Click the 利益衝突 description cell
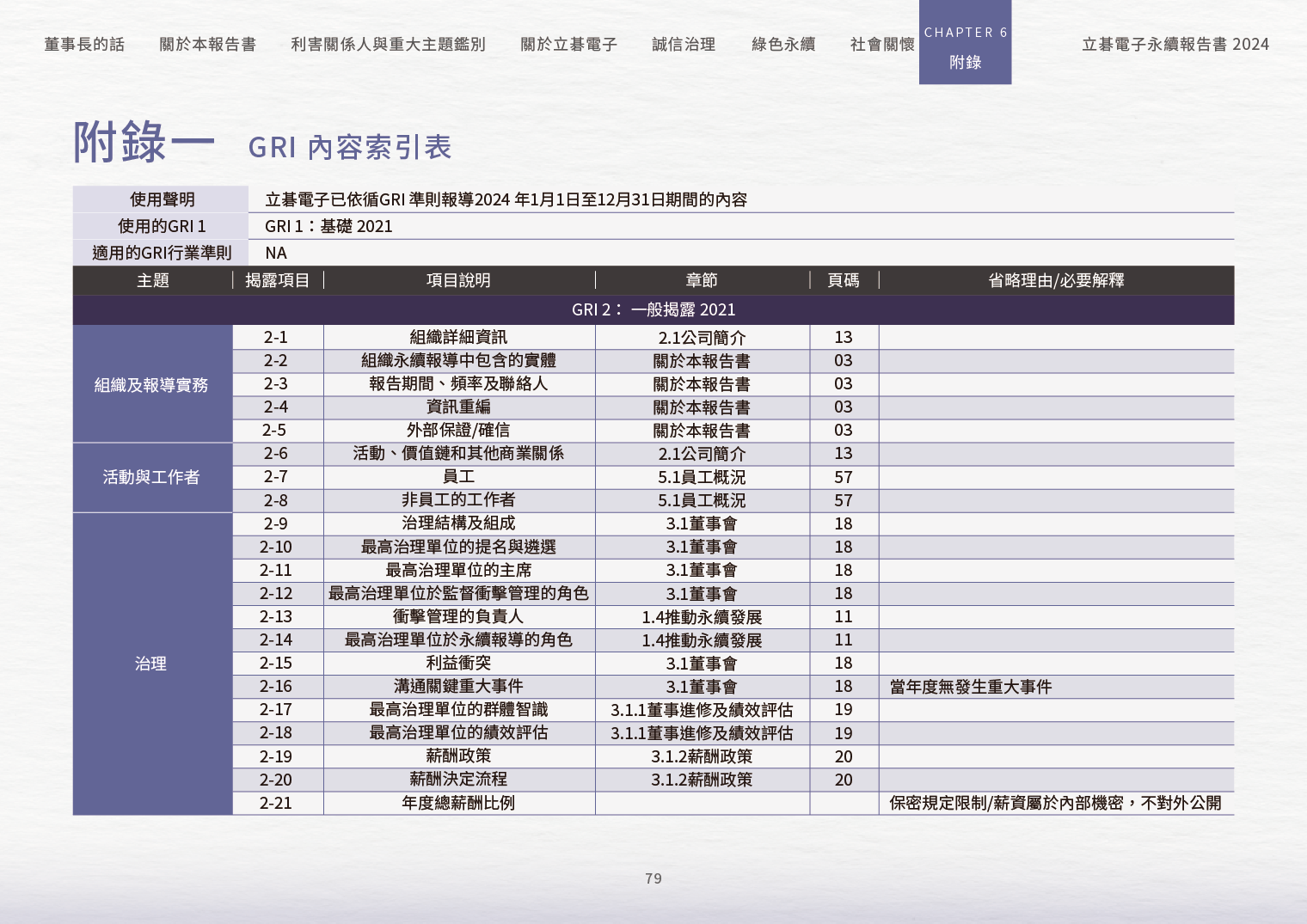The width and height of the screenshot is (1307, 924). (458, 663)
